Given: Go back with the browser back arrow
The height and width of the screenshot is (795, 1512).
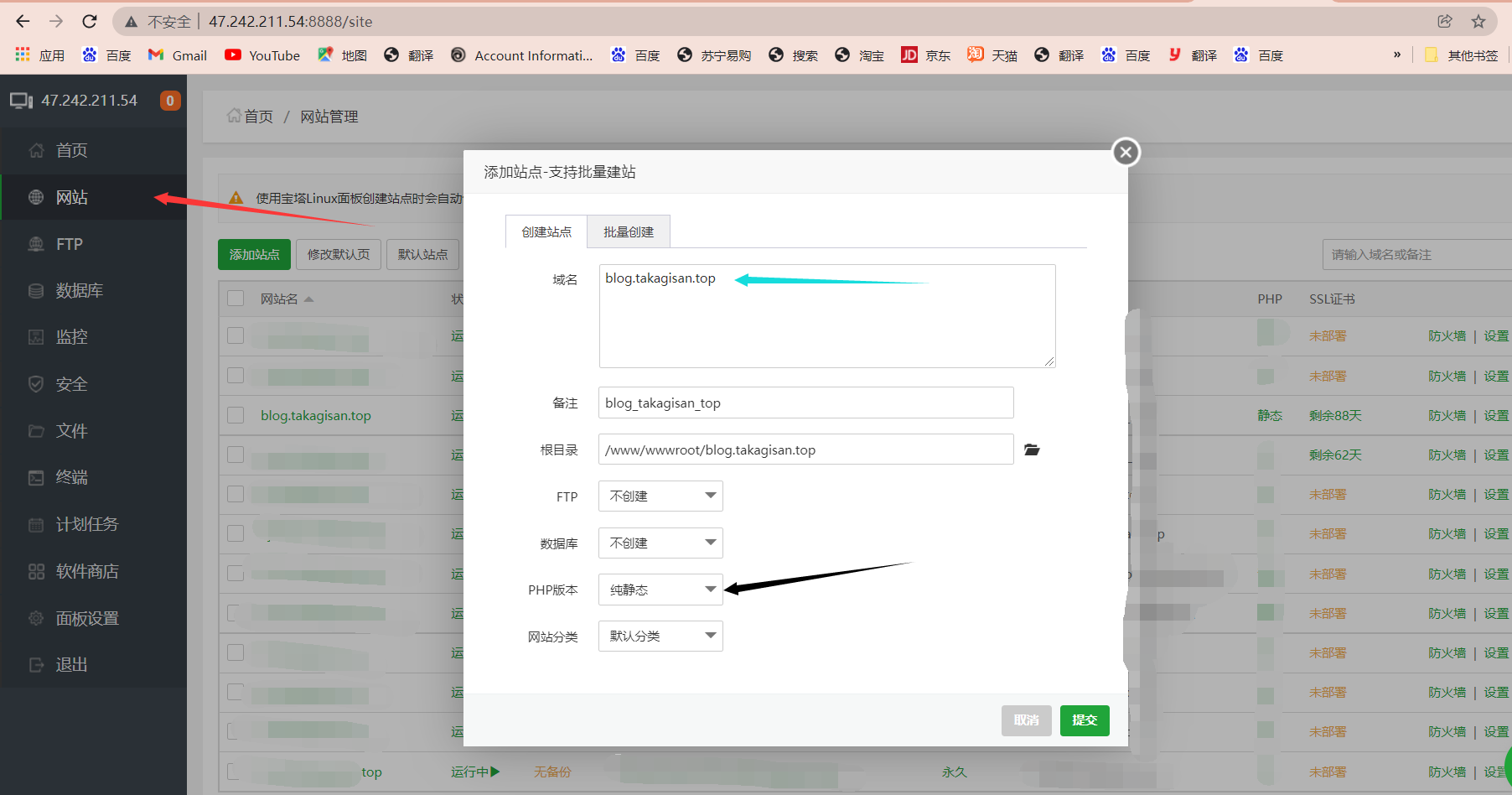Looking at the screenshot, I should (x=23, y=21).
